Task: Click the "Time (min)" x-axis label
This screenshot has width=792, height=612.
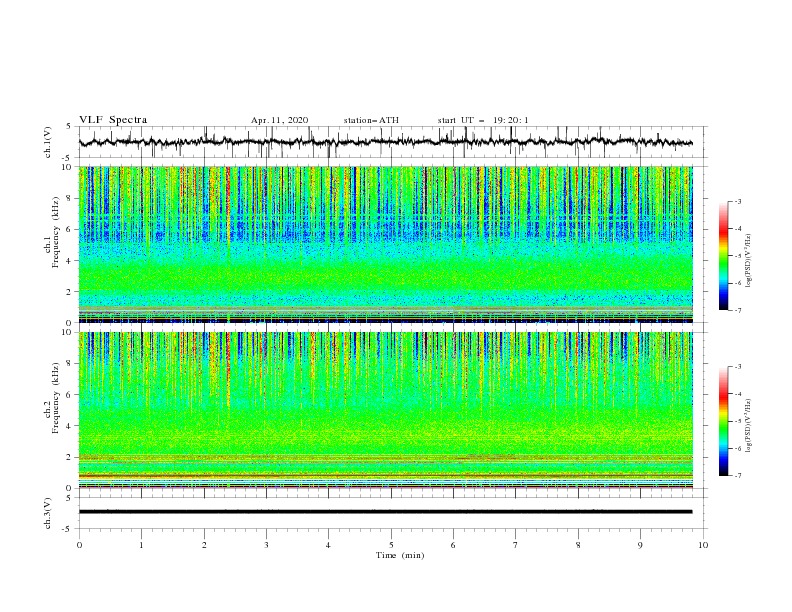Action: [x=400, y=555]
